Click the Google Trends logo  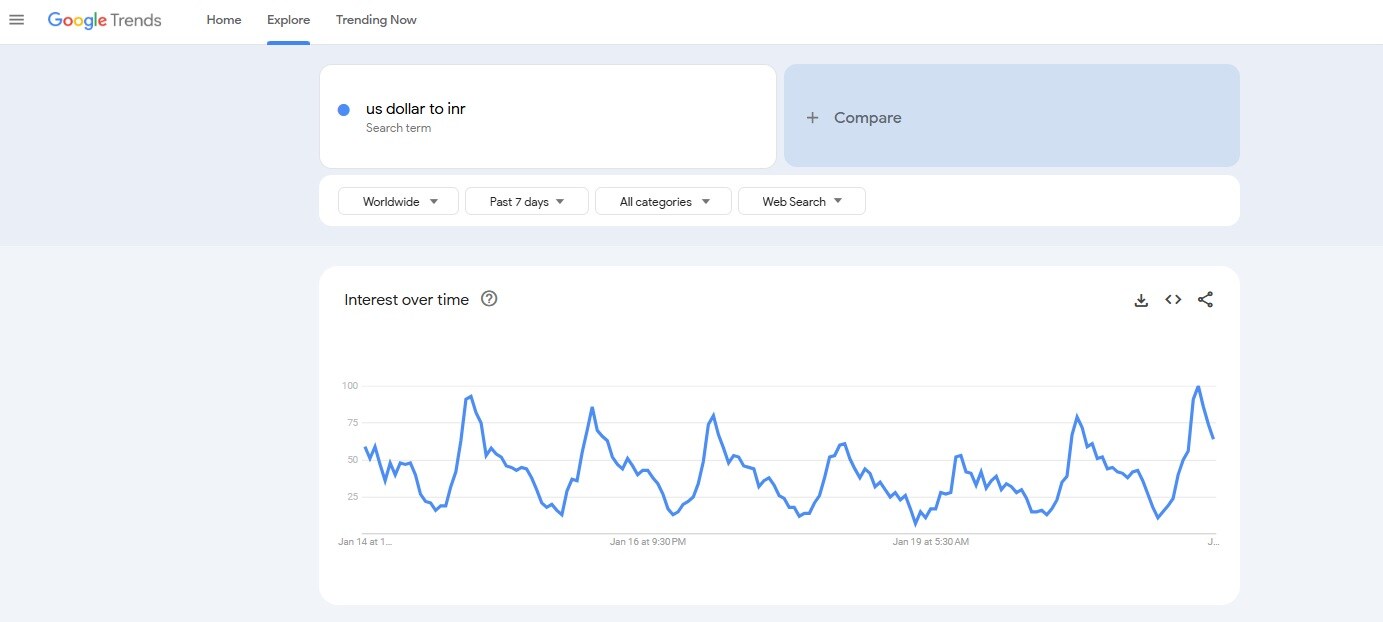point(104,20)
